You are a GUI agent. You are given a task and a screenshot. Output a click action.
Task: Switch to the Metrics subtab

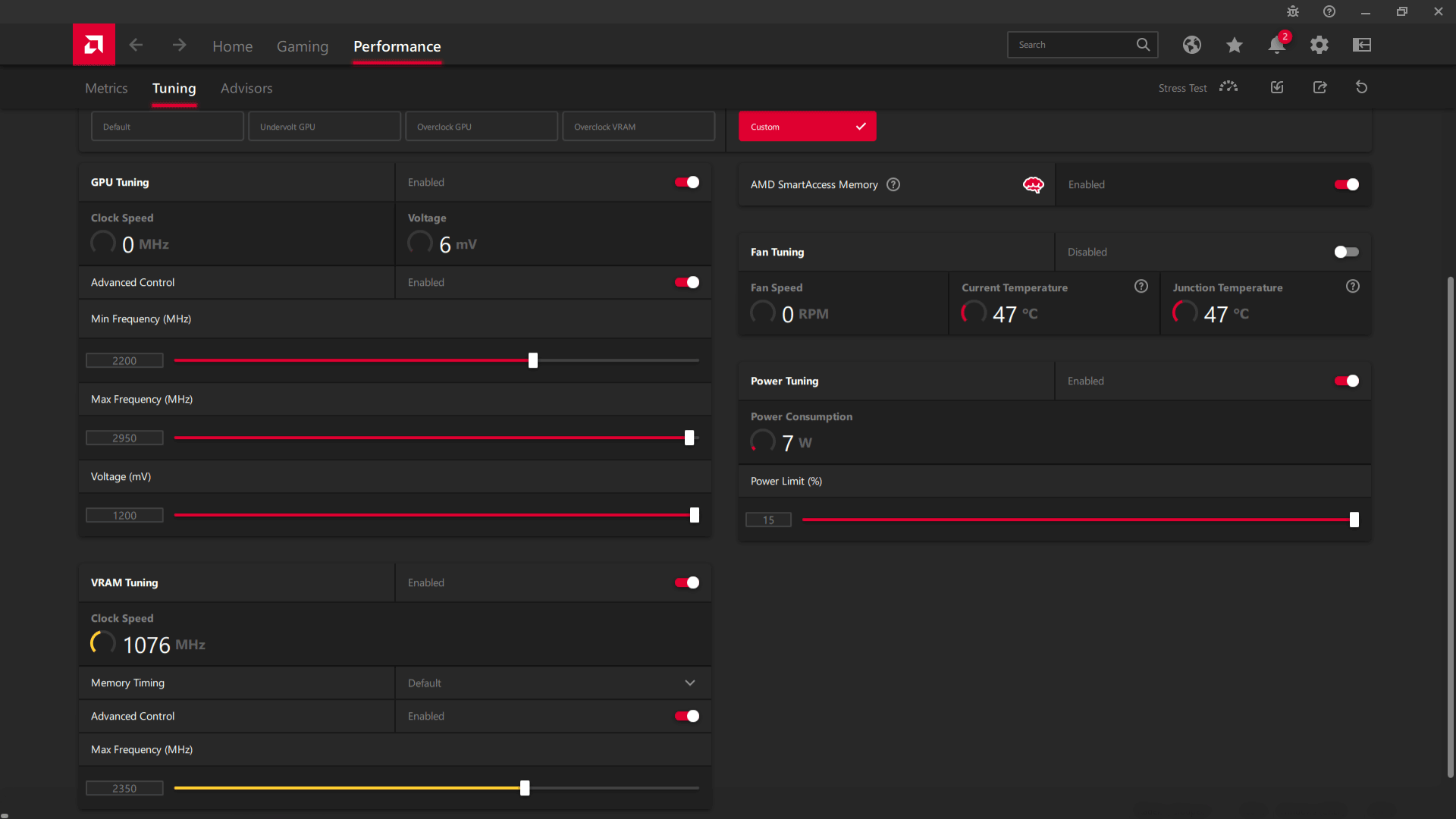coord(106,88)
